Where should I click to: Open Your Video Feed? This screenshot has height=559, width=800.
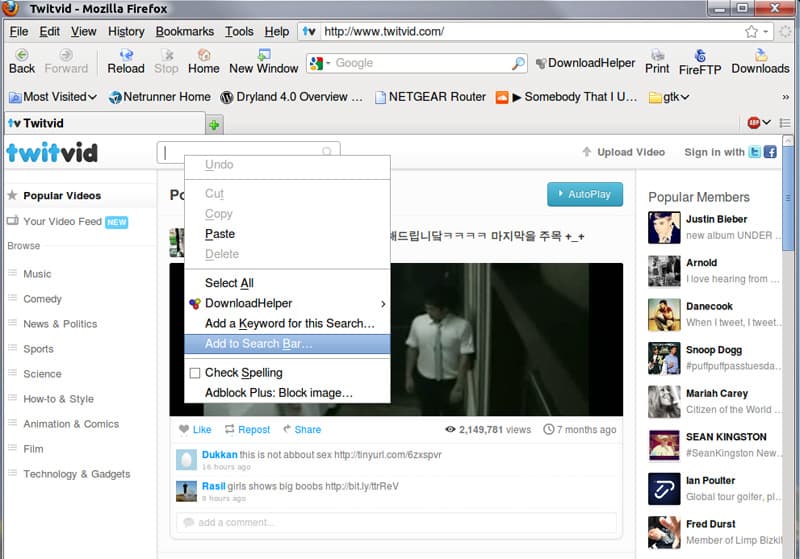(62, 221)
